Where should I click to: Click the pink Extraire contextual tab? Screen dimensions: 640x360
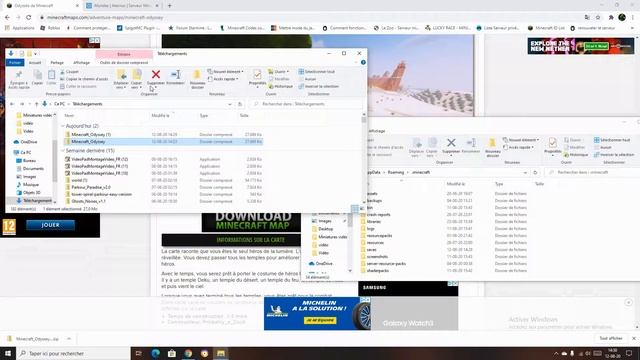pyautogui.click(x=124, y=54)
